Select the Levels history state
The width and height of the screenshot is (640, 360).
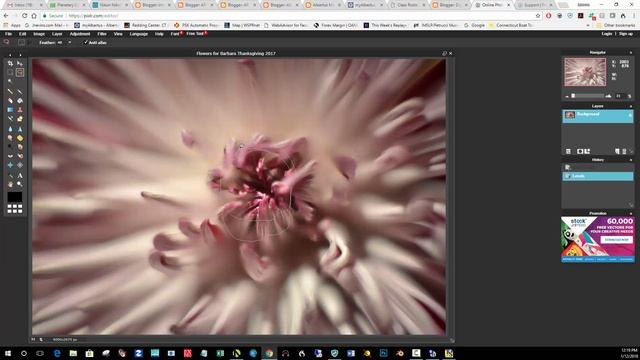pyautogui.click(x=598, y=176)
